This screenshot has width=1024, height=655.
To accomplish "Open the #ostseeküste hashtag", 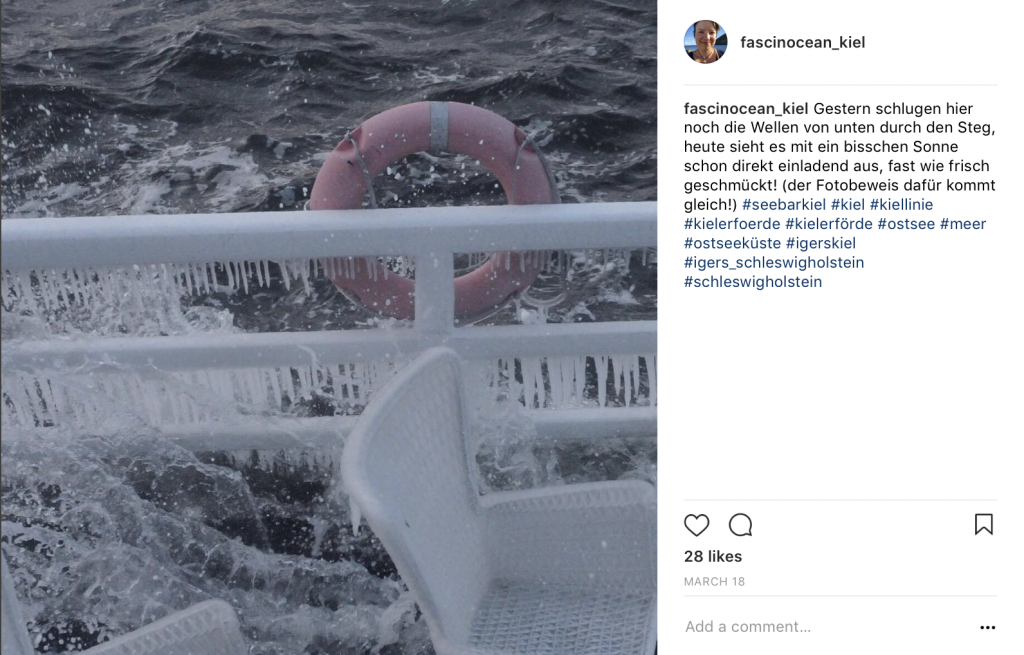I will pos(732,244).
